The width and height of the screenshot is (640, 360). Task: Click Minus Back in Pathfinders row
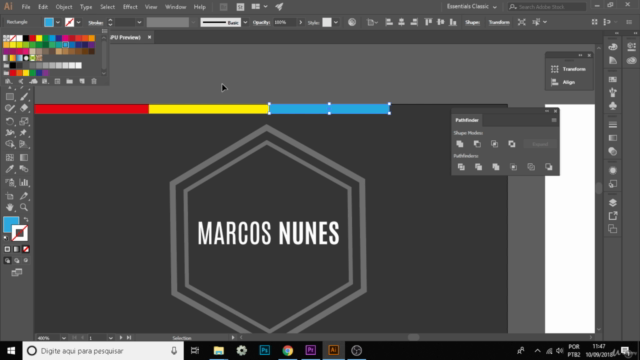tap(549, 167)
